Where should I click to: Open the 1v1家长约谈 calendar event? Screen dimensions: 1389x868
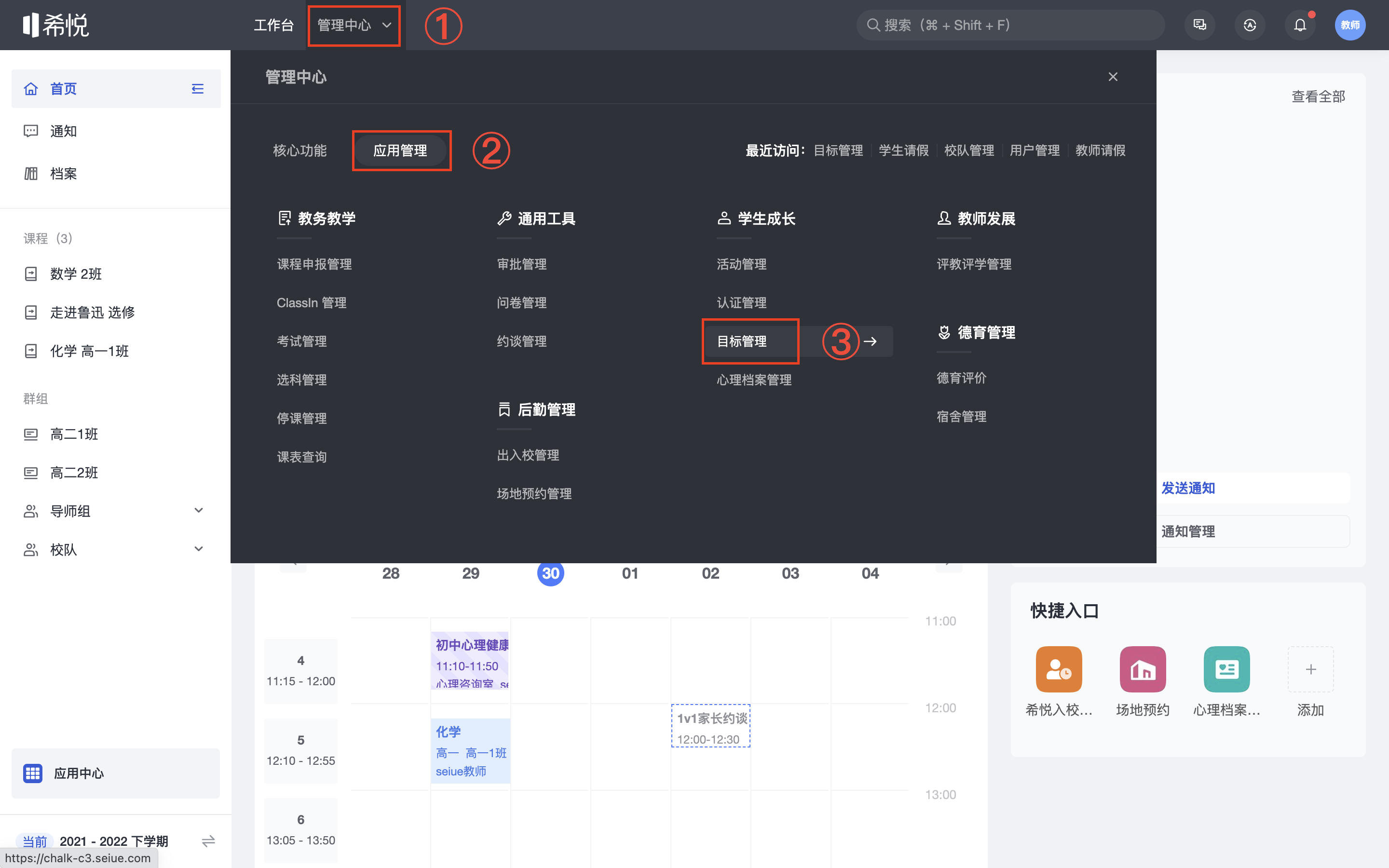pos(711,726)
